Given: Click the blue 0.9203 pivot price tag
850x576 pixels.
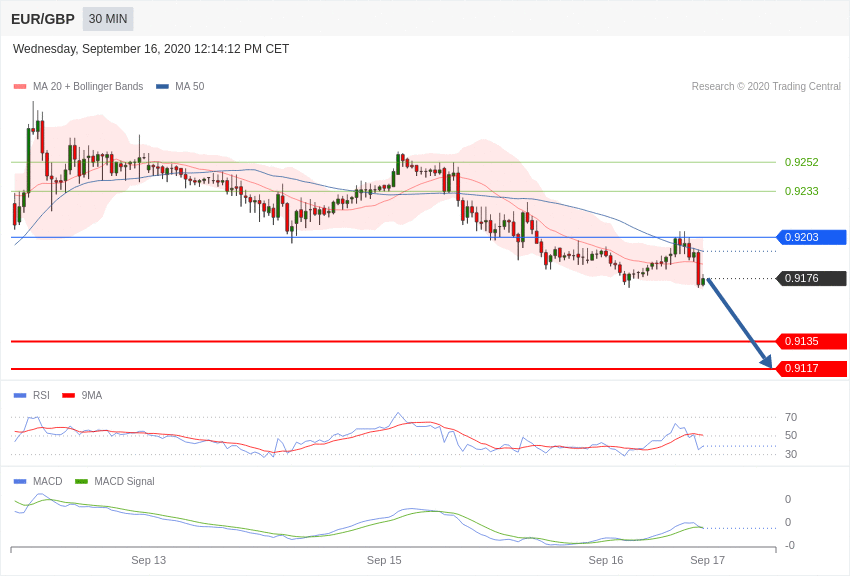Looking at the screenshot, I should (812, 237).
